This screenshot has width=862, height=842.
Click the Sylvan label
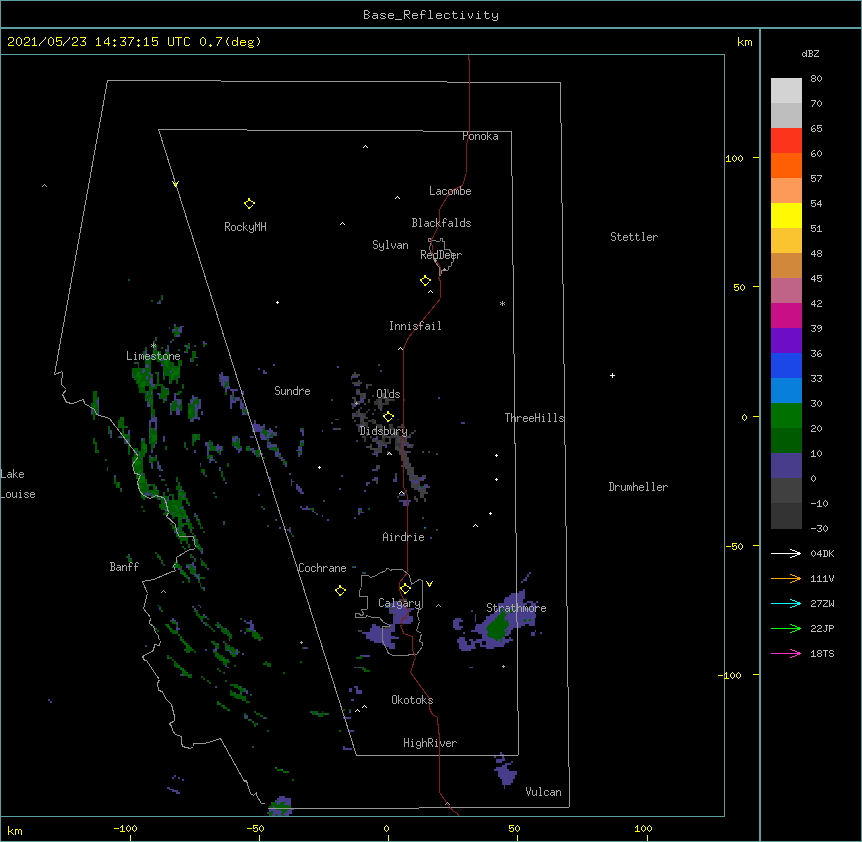(390, 245)
